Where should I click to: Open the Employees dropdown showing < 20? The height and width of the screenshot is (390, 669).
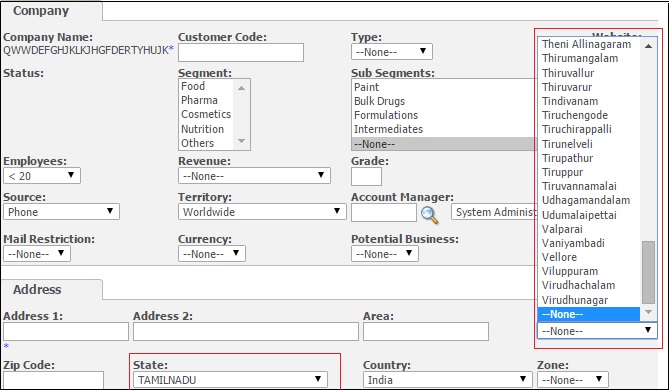(x=42, y=176)
